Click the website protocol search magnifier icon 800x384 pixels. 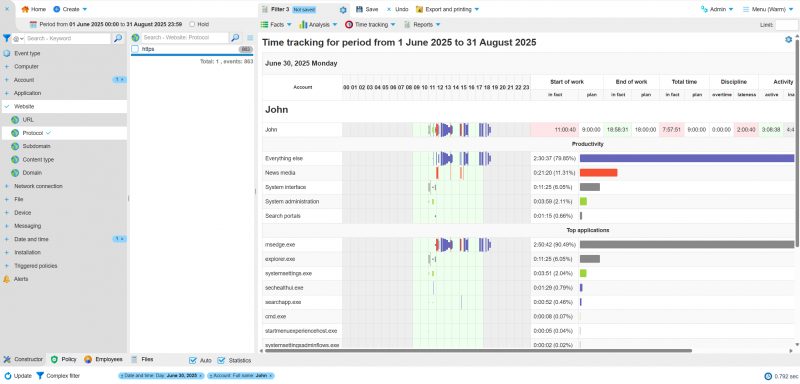pos(235,38)
